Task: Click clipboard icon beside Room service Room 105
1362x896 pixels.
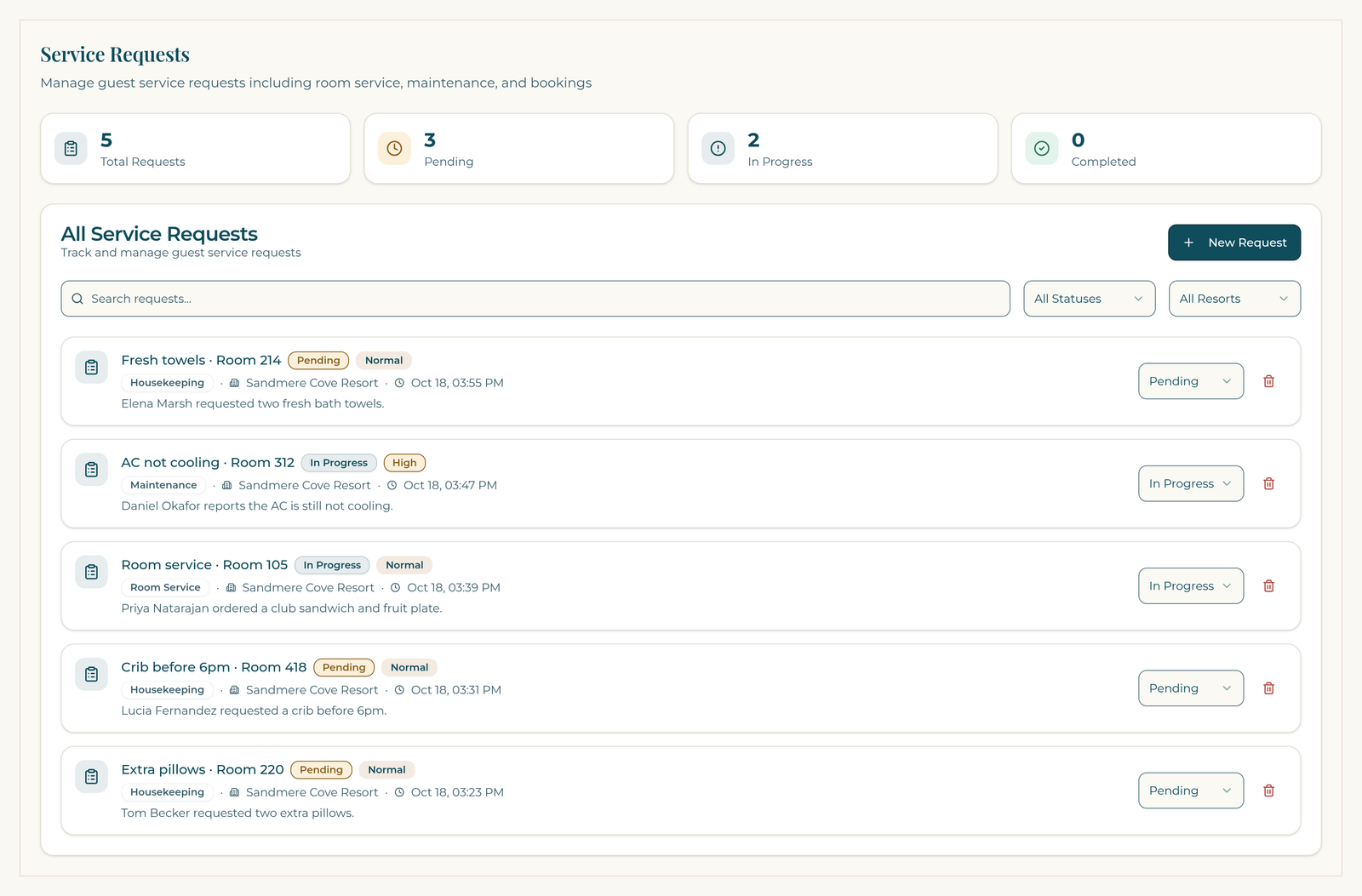Action: 91,572
